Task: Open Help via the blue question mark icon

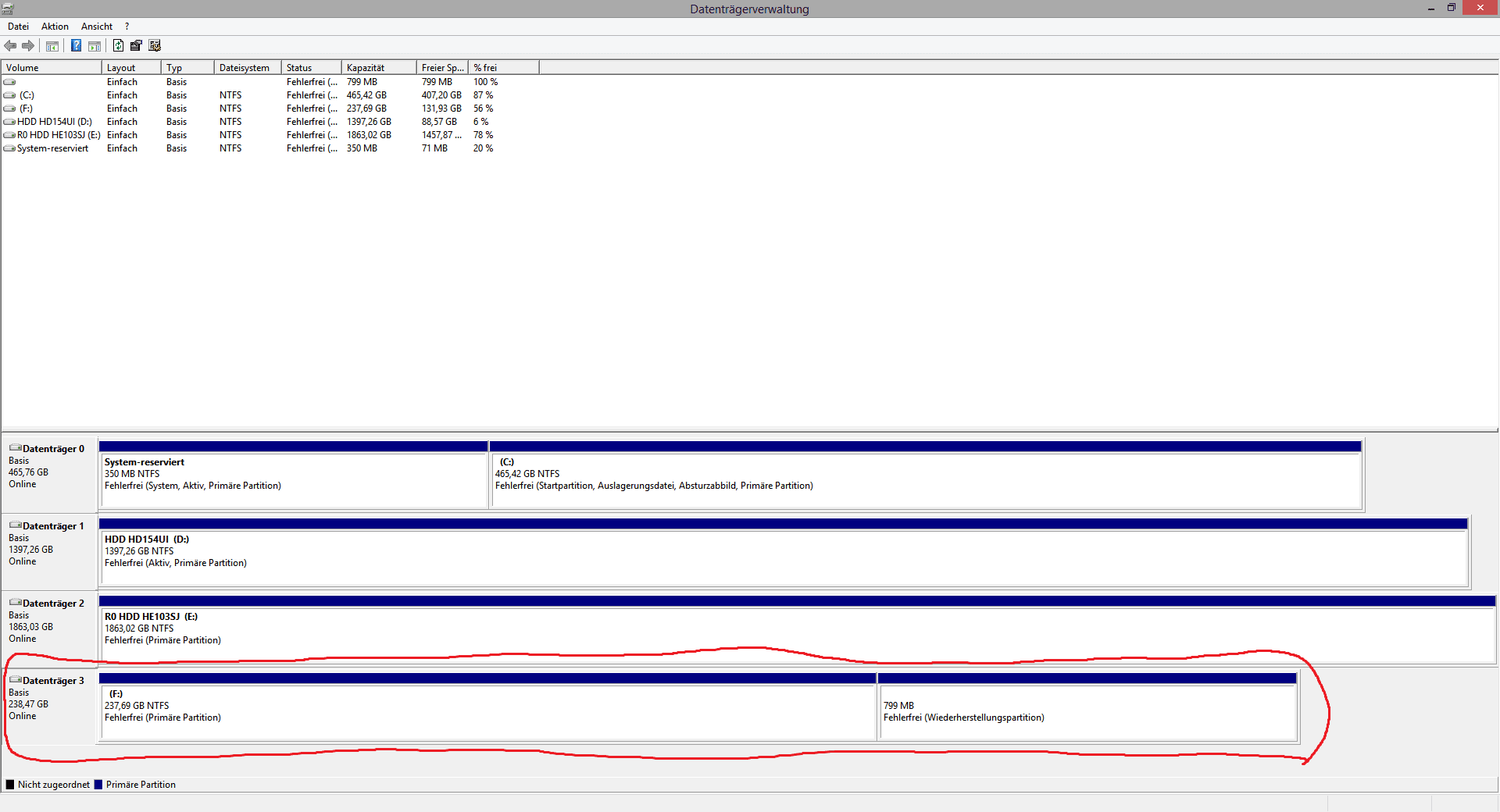Action: coord(76,45)
